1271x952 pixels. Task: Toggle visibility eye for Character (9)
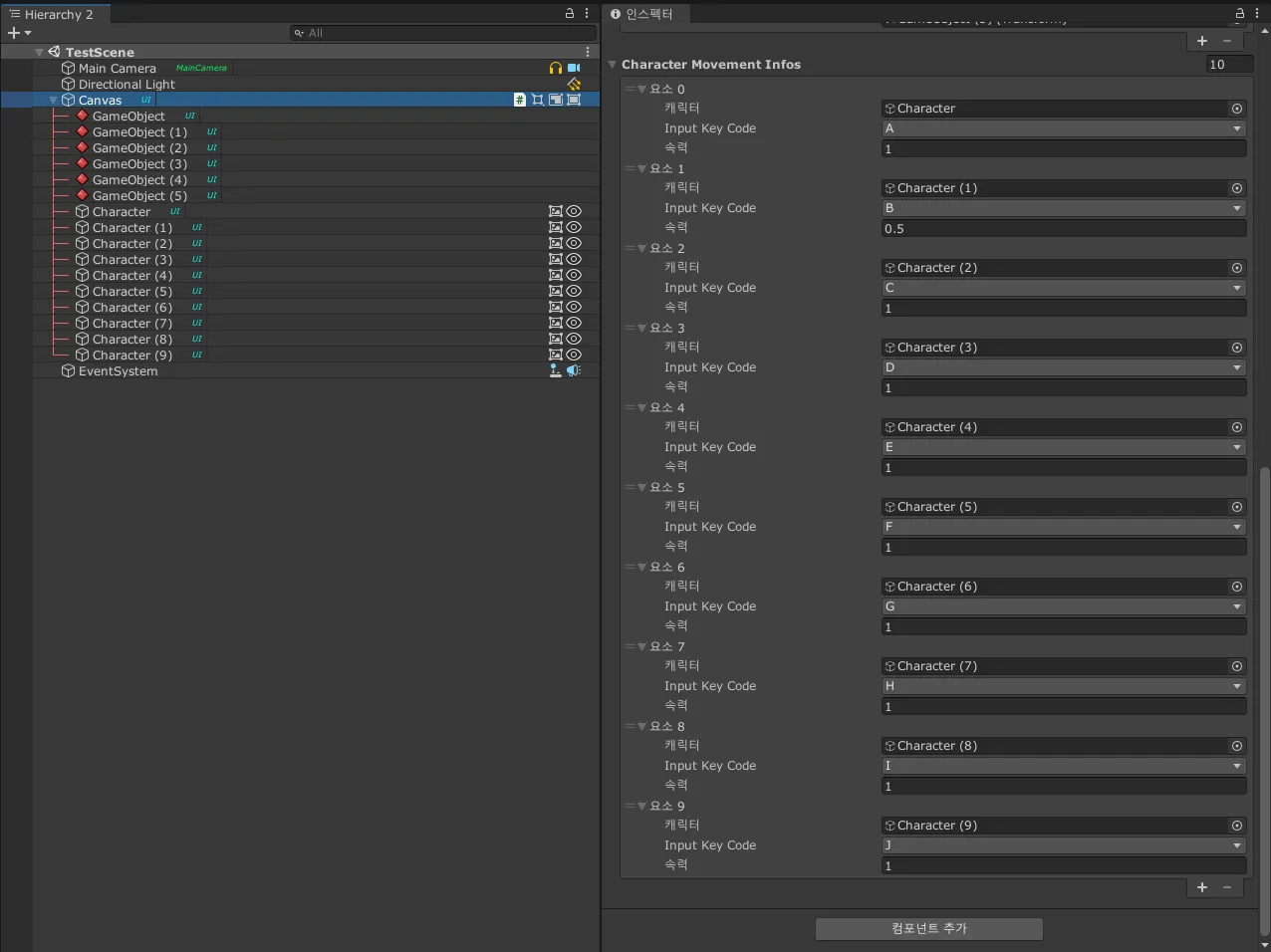(x=574, y=355)
